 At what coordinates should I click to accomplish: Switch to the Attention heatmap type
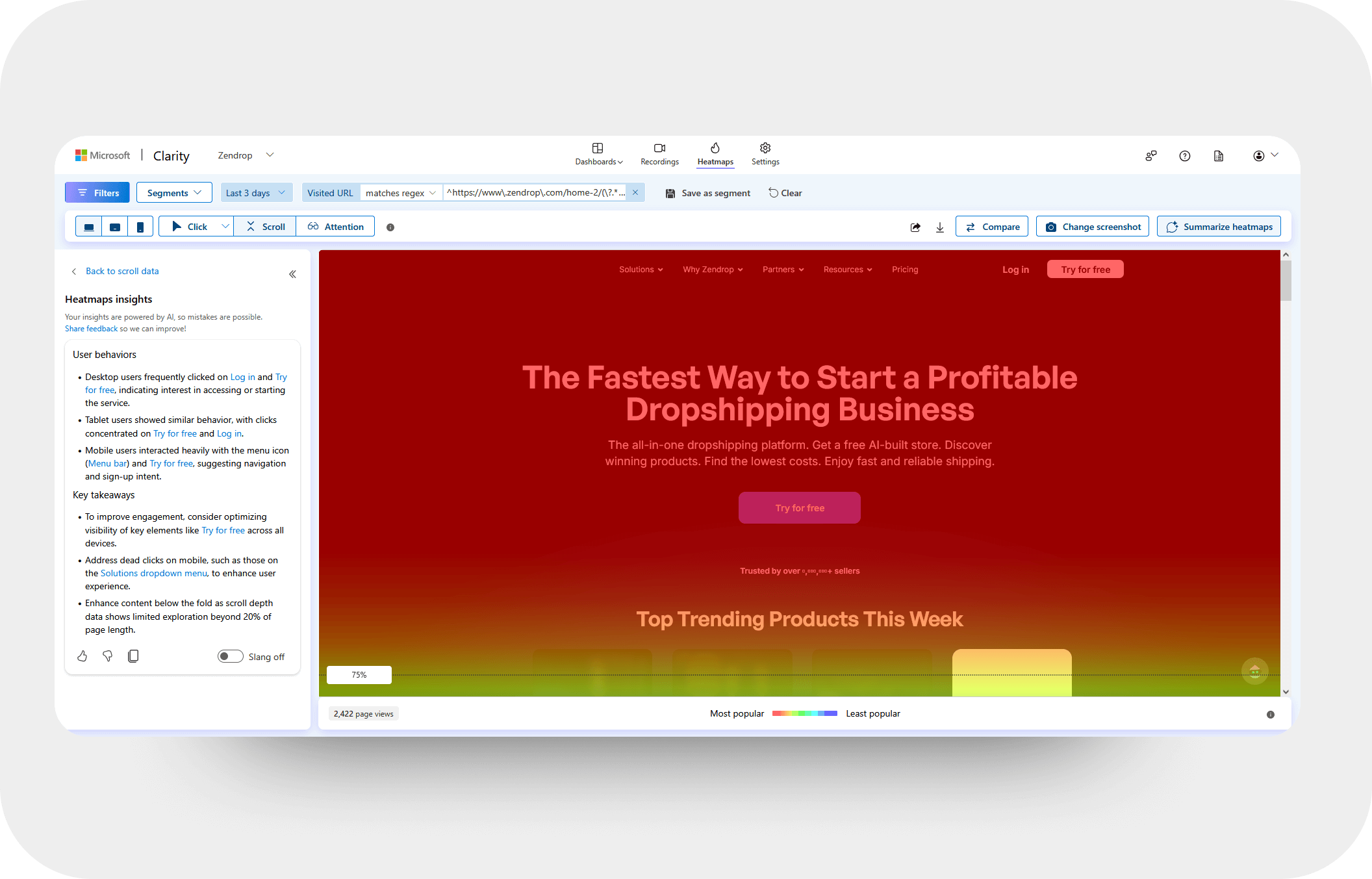336,227
